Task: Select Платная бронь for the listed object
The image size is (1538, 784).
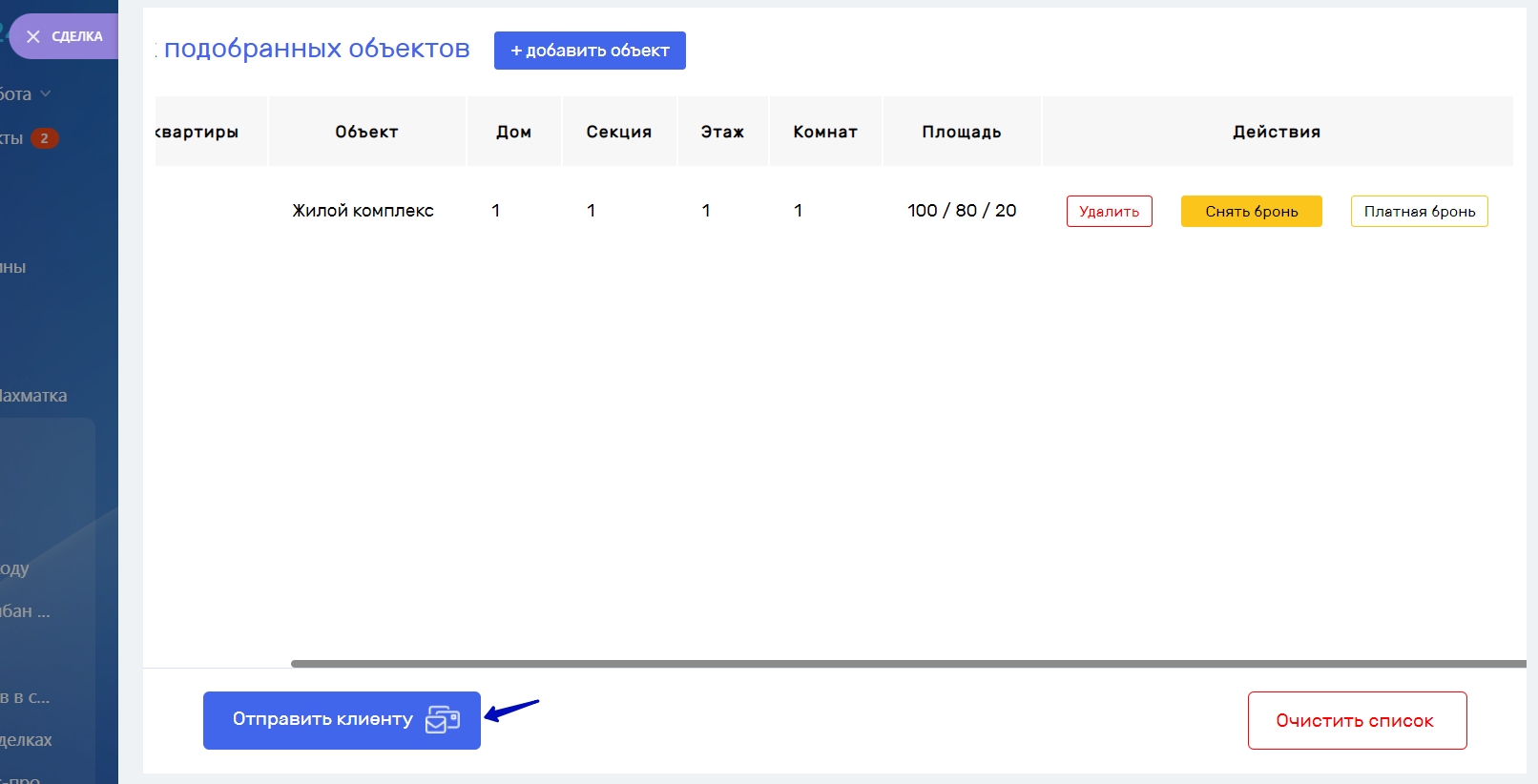Action: [x=1419, y=212]
